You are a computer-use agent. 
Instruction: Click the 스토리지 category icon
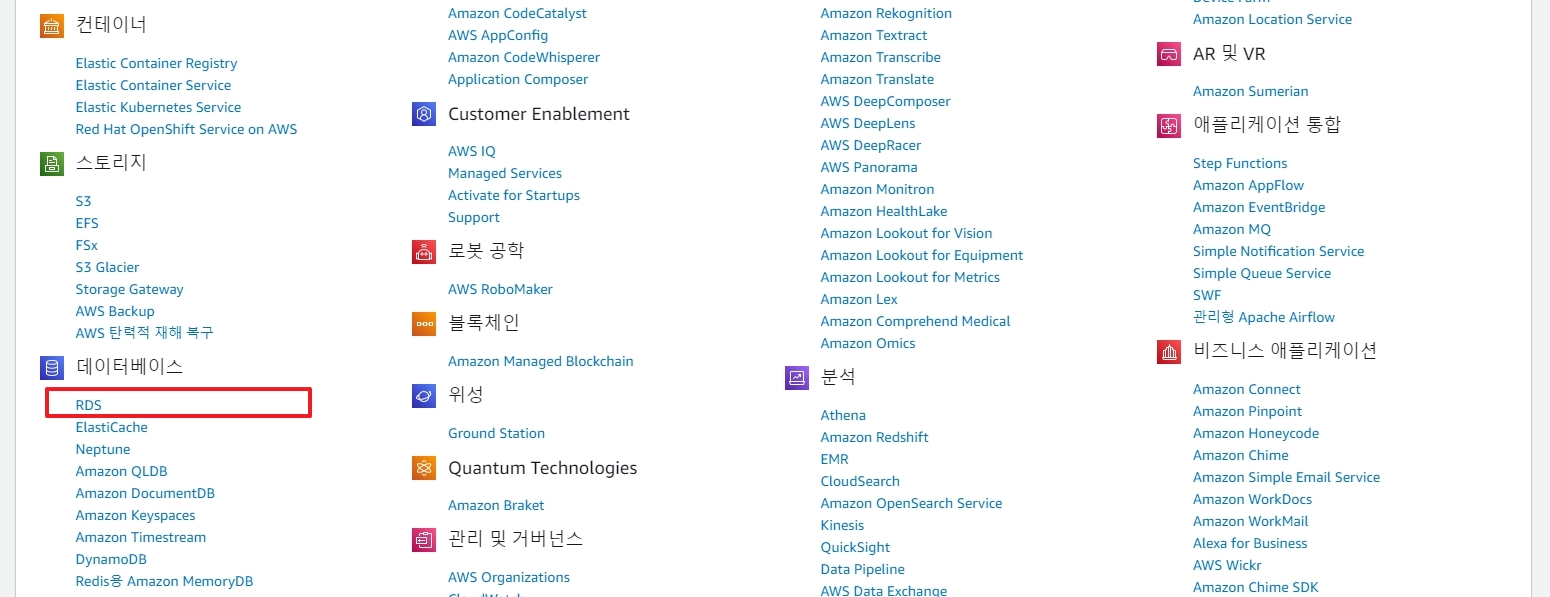pos(52,164)
